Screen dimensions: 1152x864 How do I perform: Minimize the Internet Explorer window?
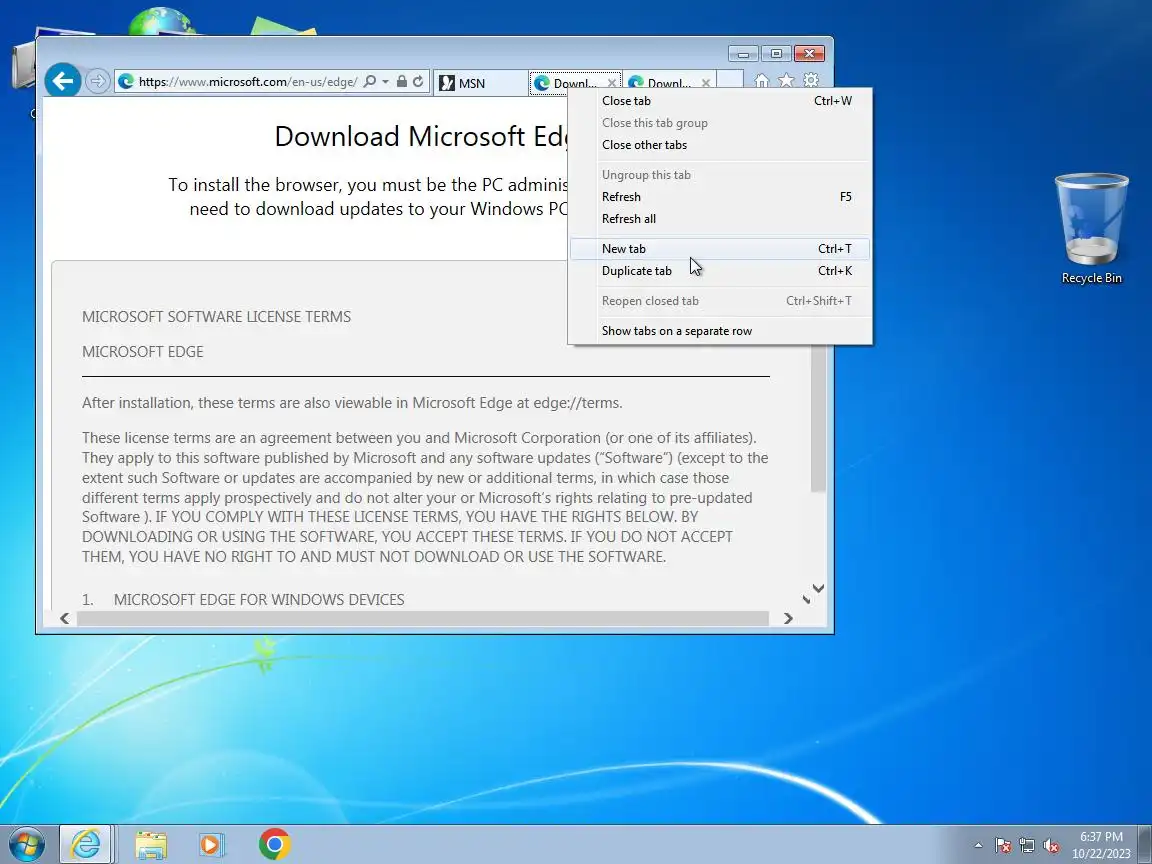click(x=744, y=54)
